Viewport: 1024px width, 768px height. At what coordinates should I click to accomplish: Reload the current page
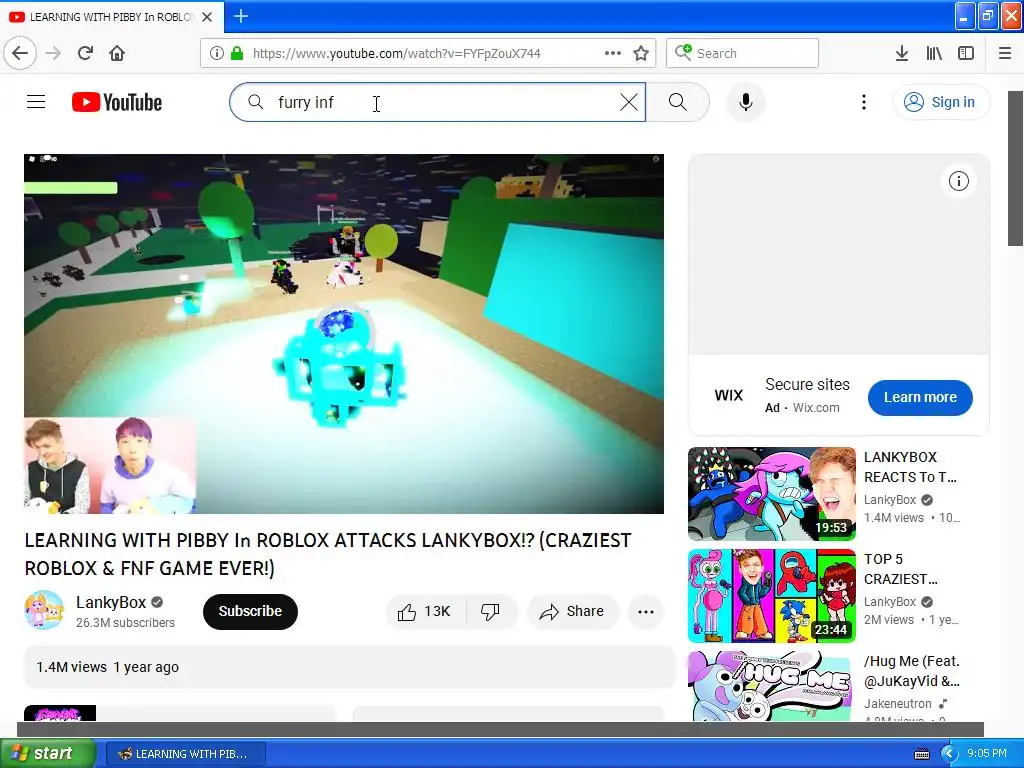point(85,53)
